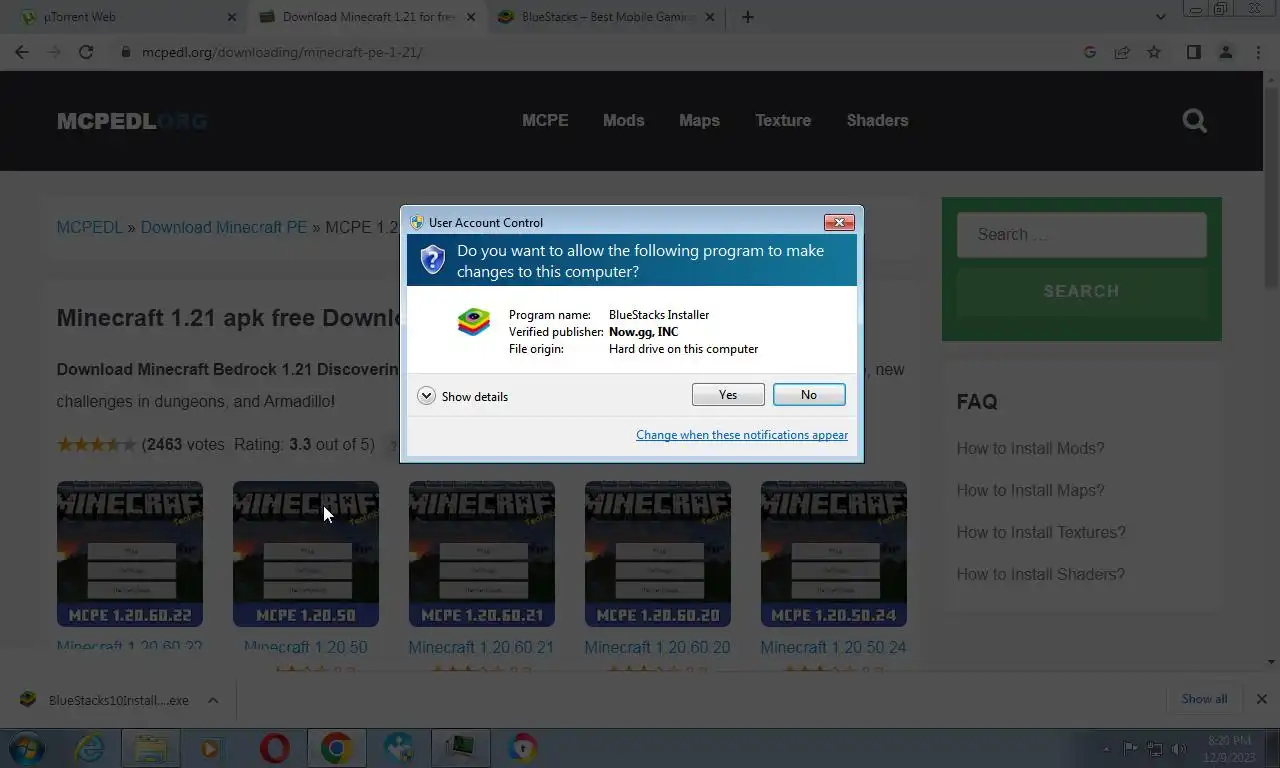Click the network tray icon
The height and width of the screenshot is (768, 1280).
click(x=1155, y=749)
